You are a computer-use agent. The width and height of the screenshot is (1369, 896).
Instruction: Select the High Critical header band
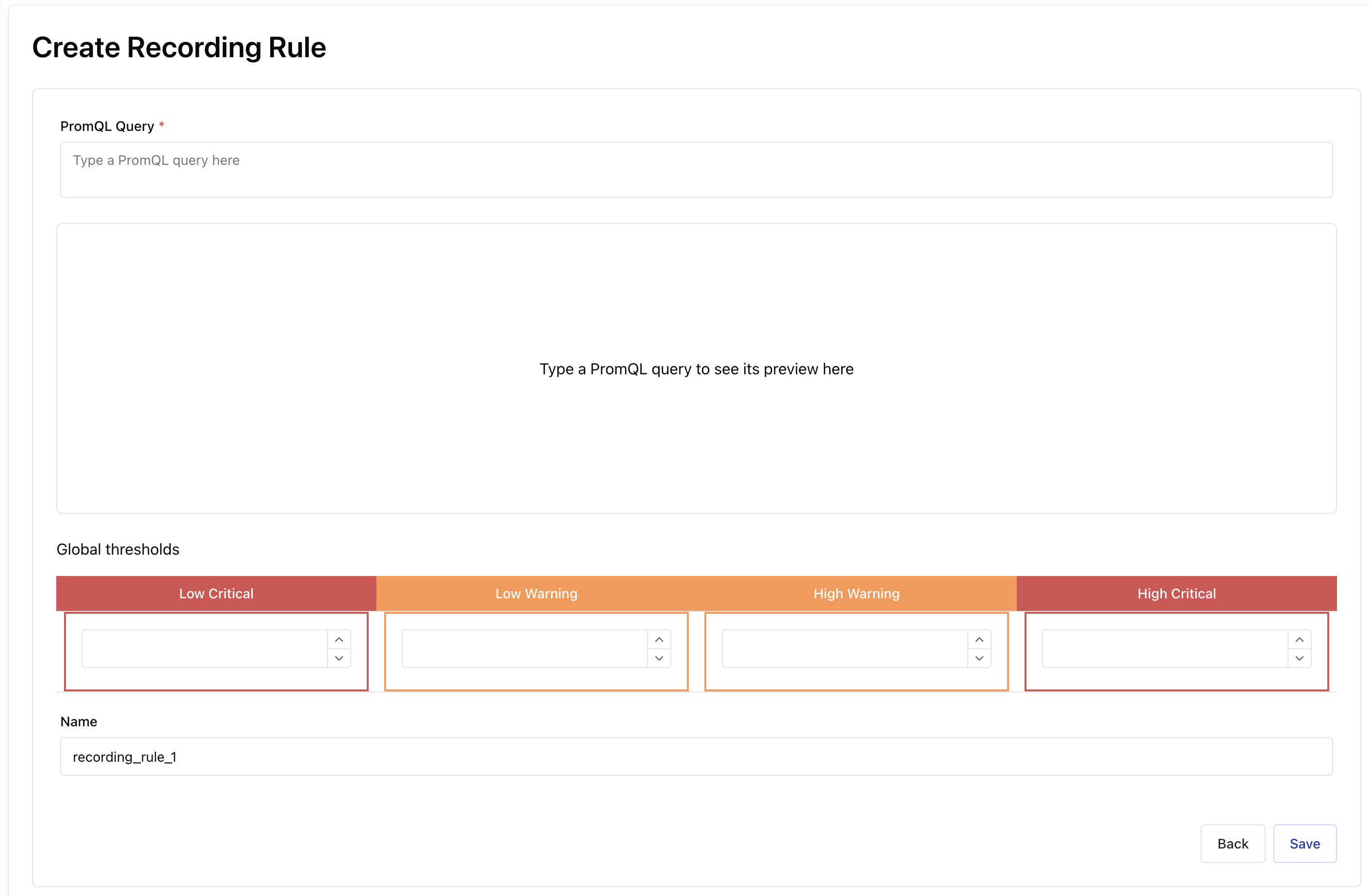click(1177, 593)
